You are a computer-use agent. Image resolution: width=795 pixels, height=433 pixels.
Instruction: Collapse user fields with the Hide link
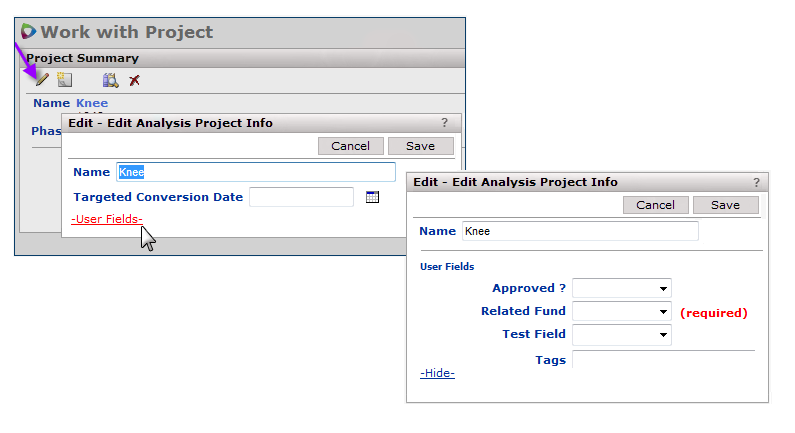click(437, 373)
